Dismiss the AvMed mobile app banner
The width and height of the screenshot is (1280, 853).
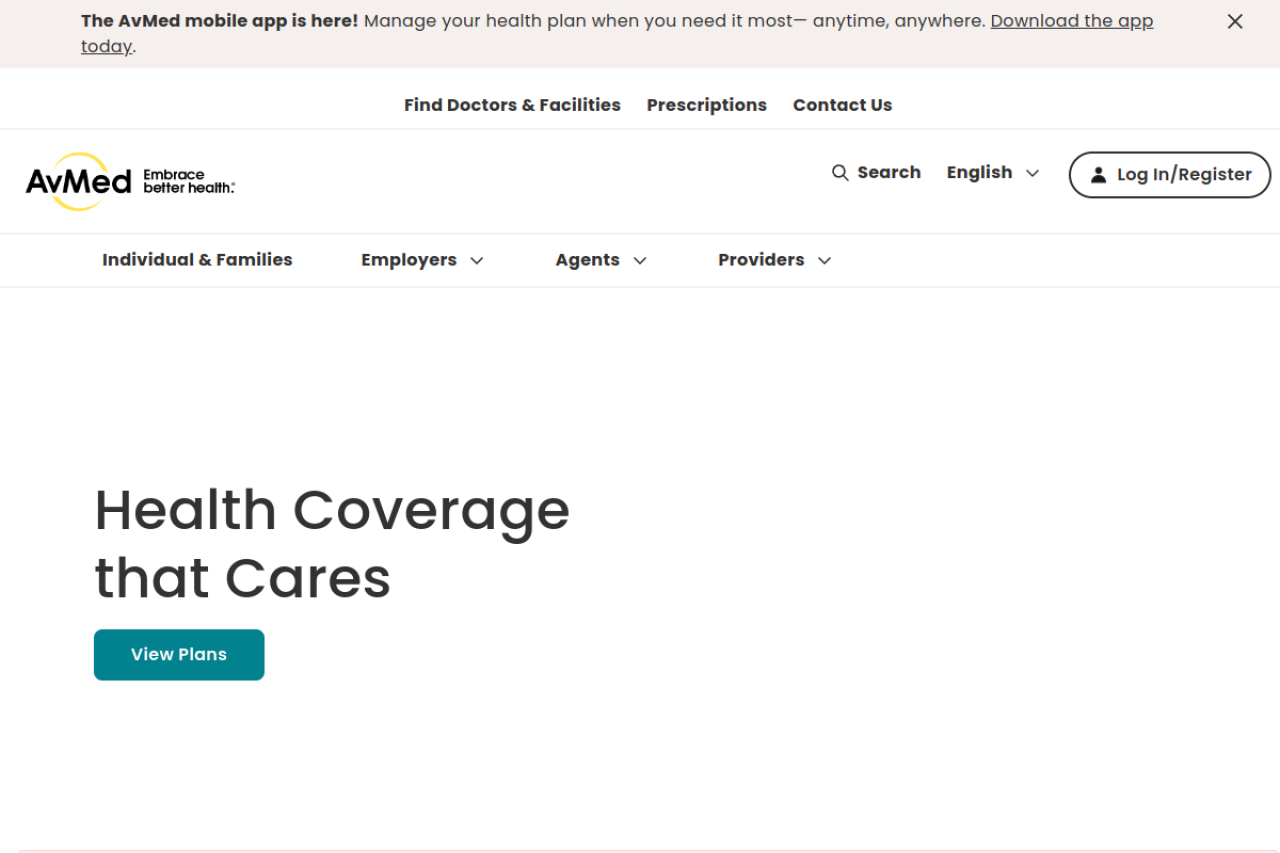(1235, 22)
